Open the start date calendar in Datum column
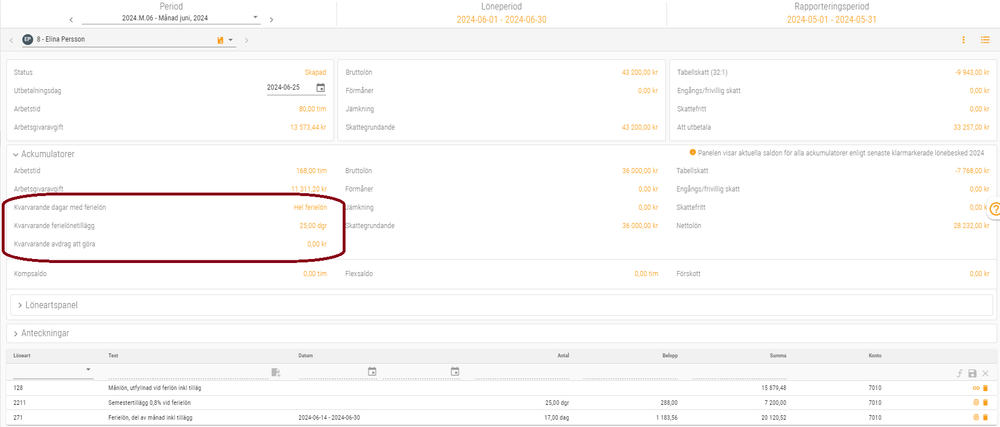Screen dimensions: 1000x427 pyautogui.click(x=372, y=371)
